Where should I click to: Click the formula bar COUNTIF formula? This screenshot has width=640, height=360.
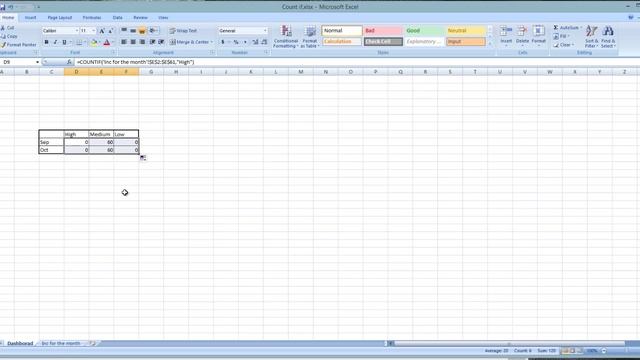[x=136, y=62]
